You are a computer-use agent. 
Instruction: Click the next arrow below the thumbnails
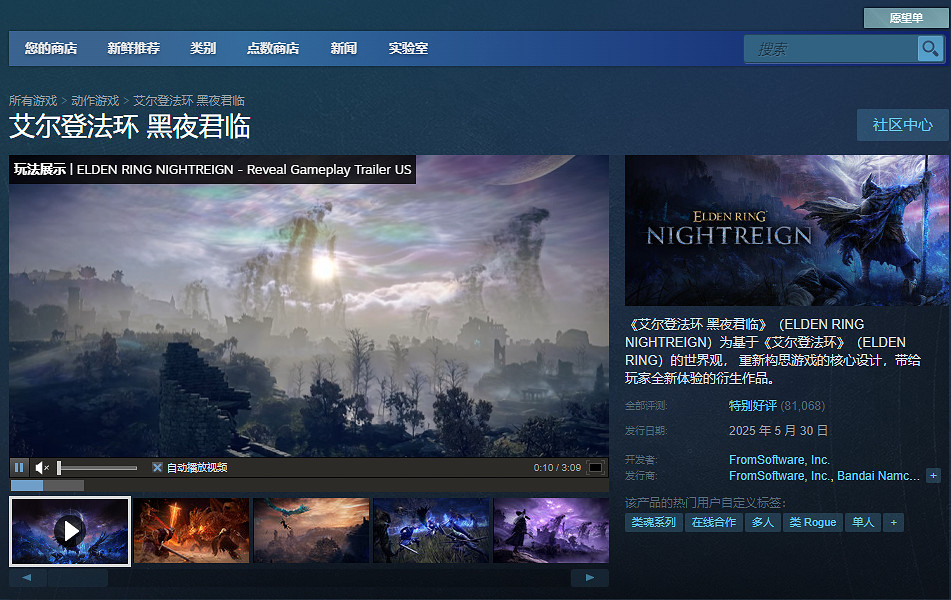[x=590, y=577]
